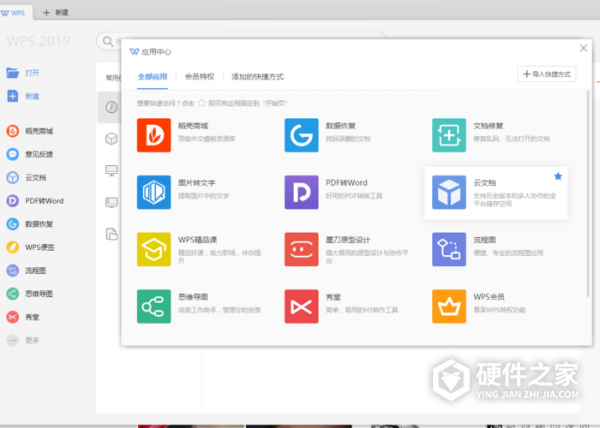Click the WPS会员 title text
The height and width of the screenshot is (428, 600).
coord(489,297)
